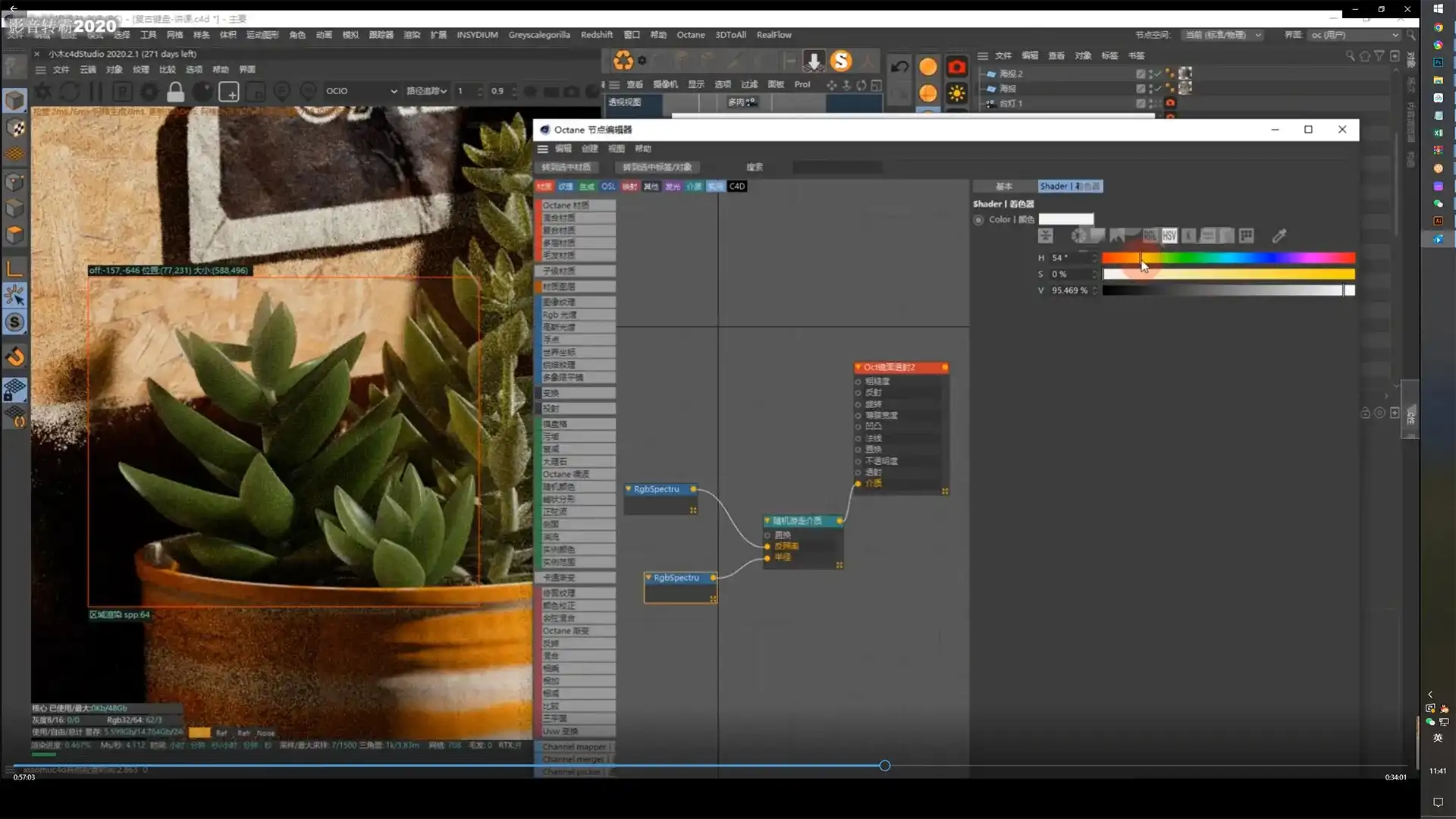
Task: Click the undo arrow icon
Action: 899,67
